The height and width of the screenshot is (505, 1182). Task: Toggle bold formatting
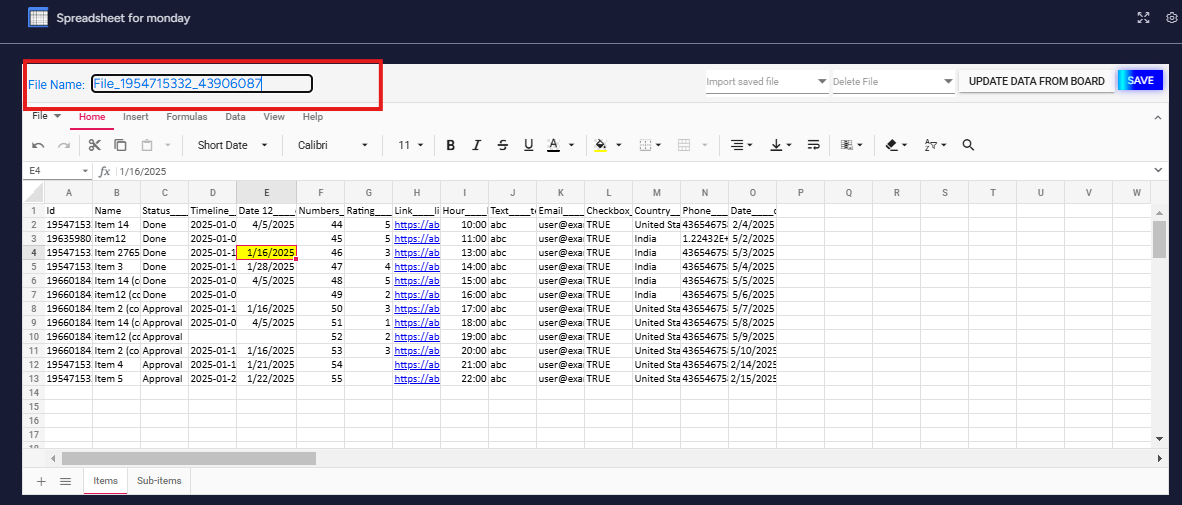click(450, 145)
